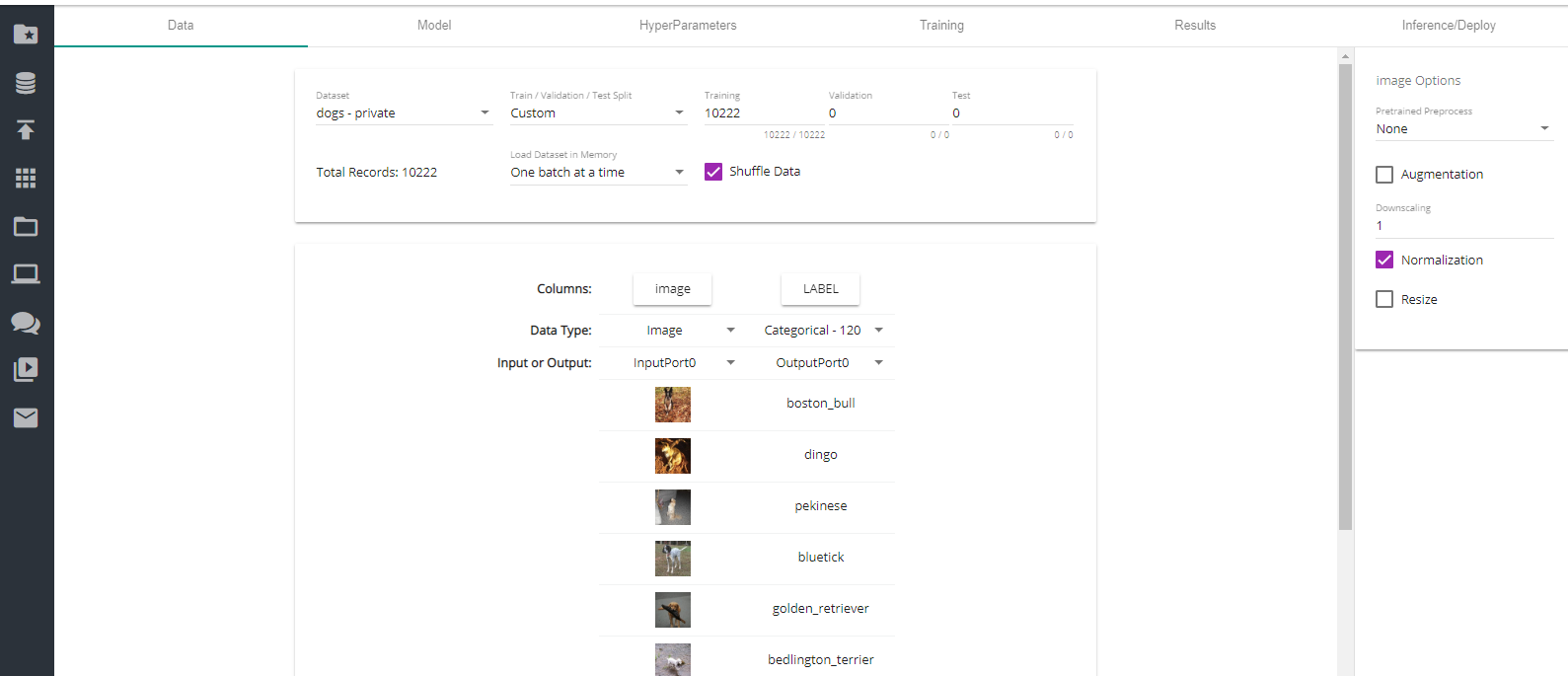Click the boston_bull dog image thumbnail
The height and width of the screenshot is (676, 1568).
pyautogui.click(x=673, y=405)
